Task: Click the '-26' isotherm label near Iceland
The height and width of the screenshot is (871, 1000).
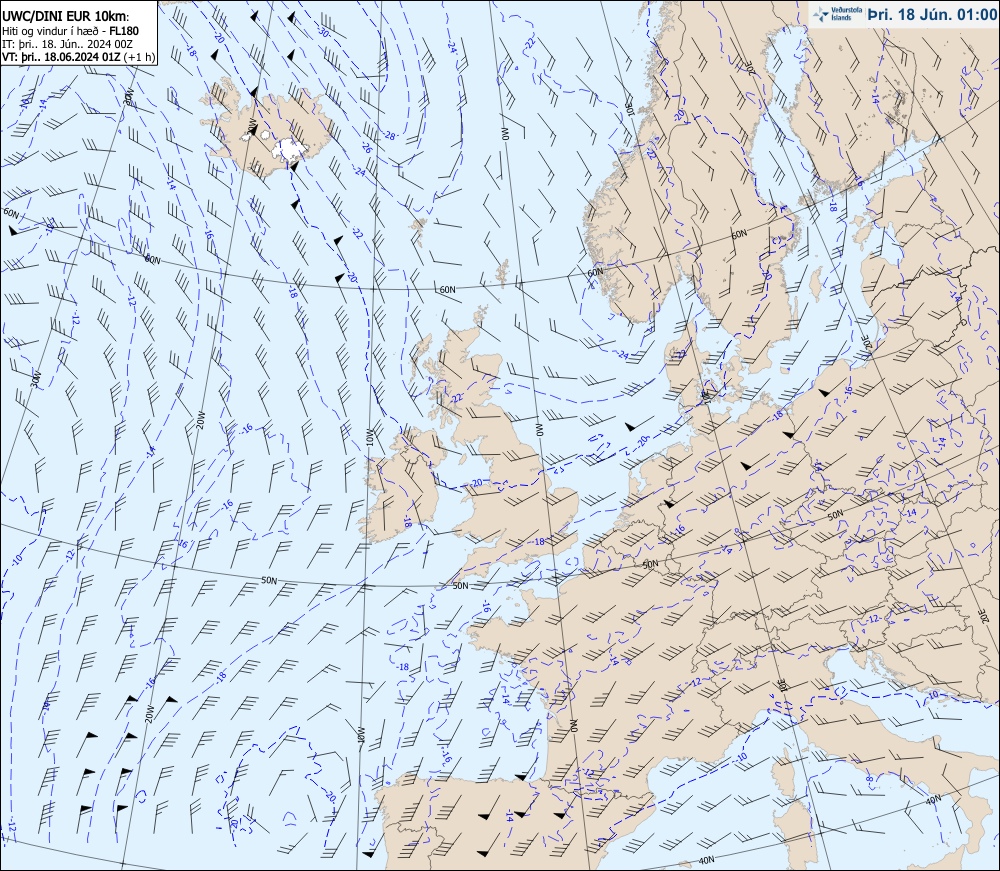Action: 366,149
